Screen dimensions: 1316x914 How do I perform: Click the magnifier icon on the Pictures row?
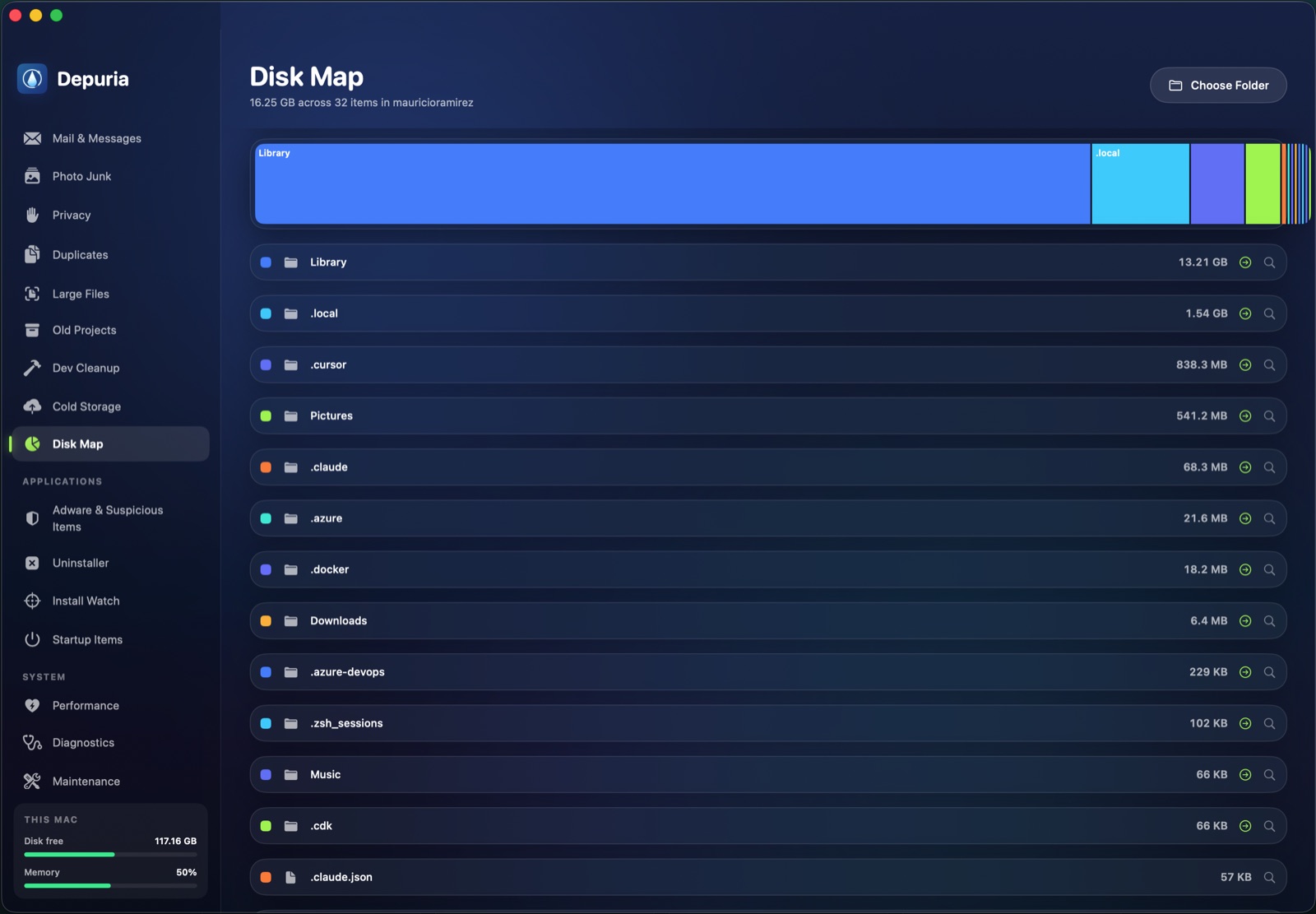pos(1269,416)
